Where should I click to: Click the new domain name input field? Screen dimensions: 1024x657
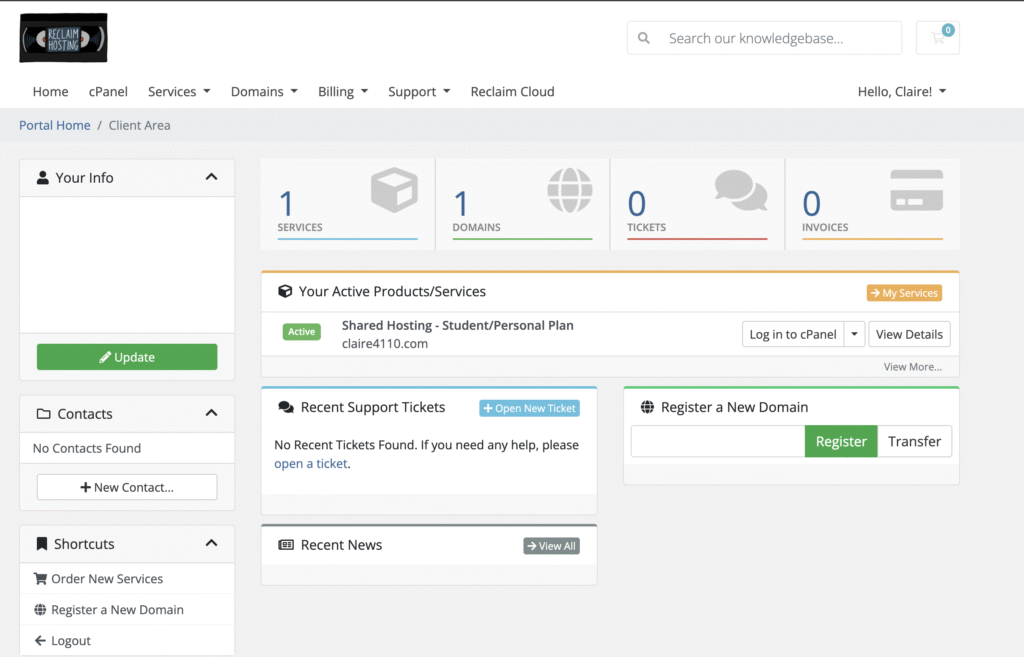(x=718, y=441)
